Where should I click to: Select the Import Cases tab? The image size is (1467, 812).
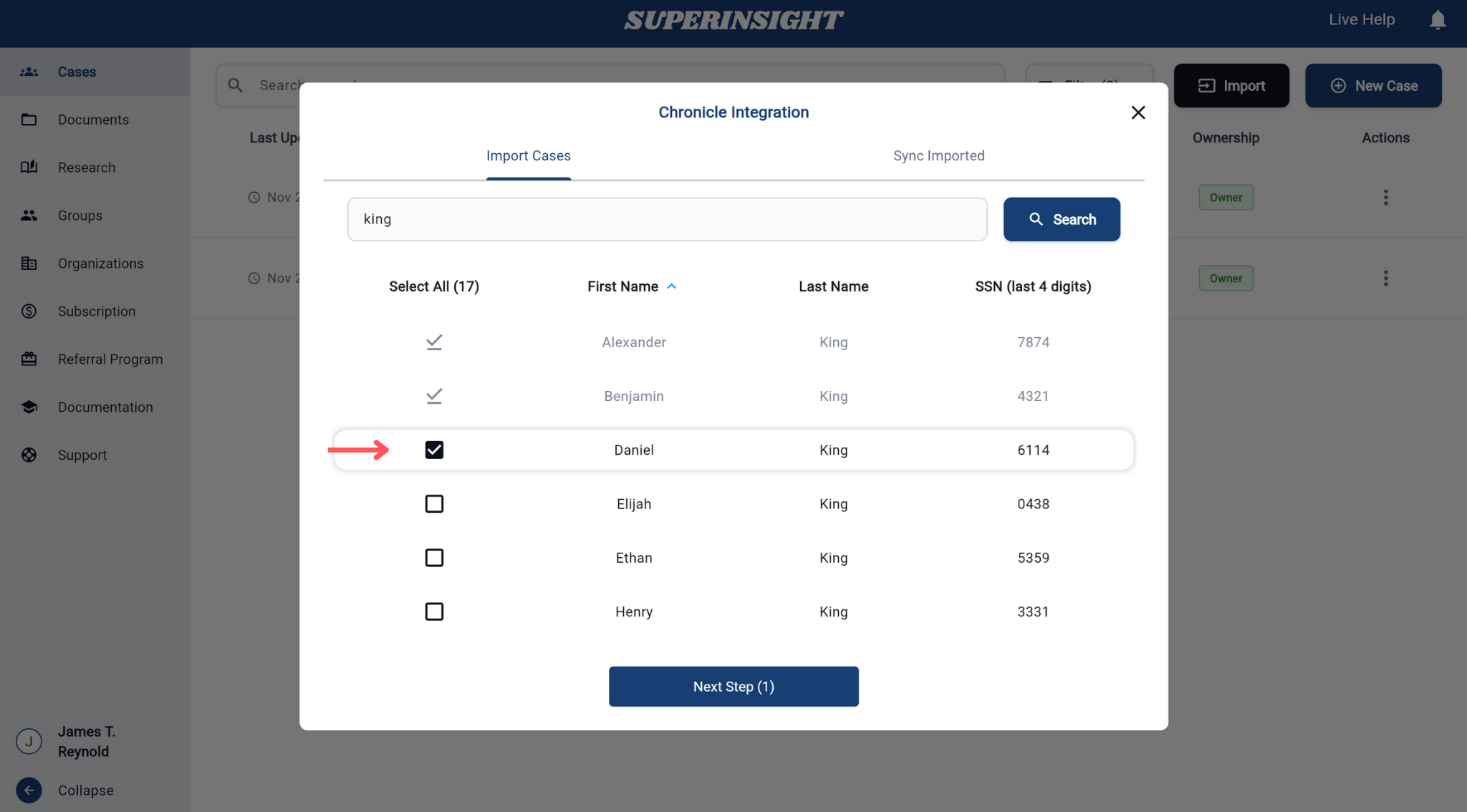click(528, 155)
